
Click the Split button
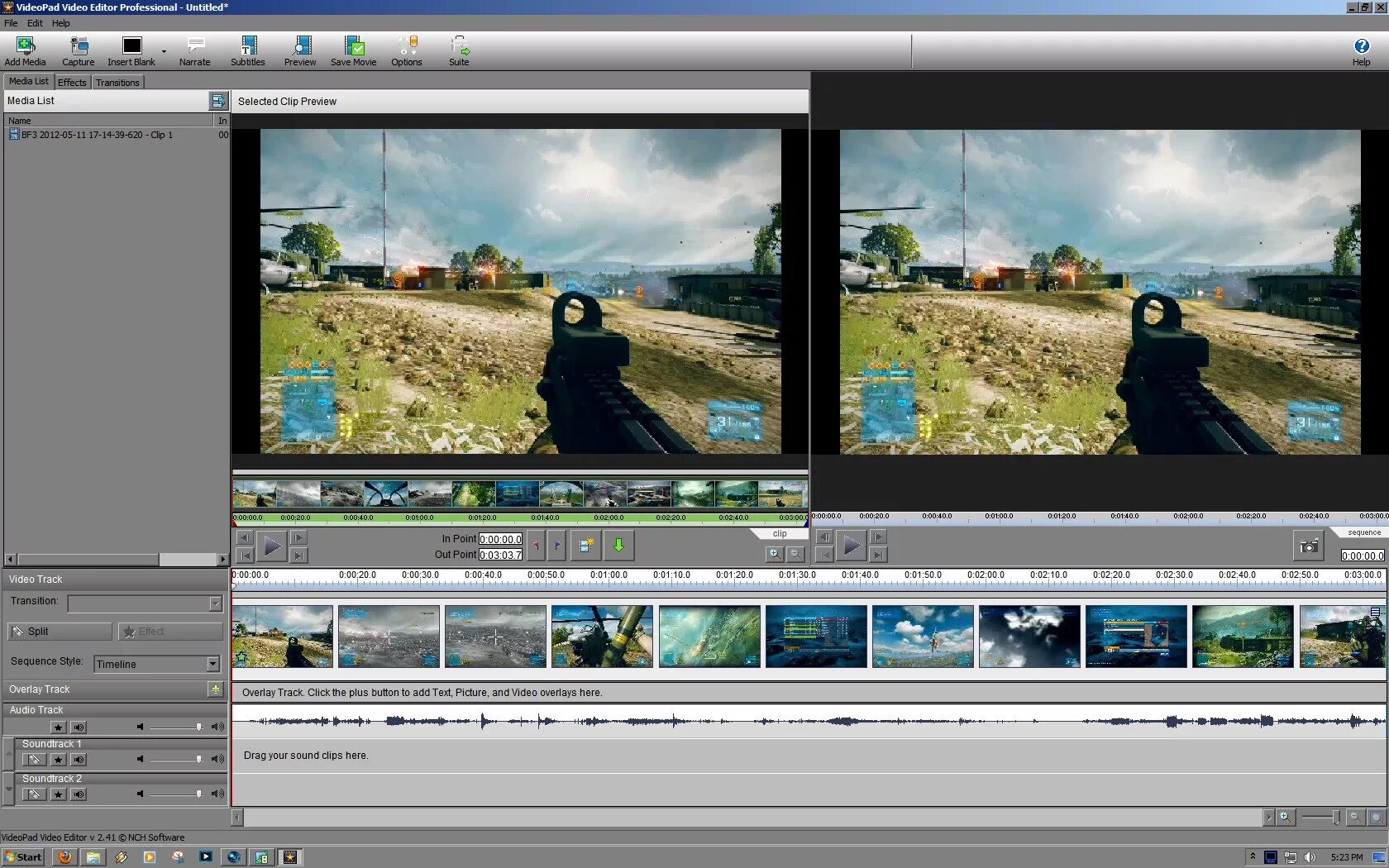tap(60, 632)
